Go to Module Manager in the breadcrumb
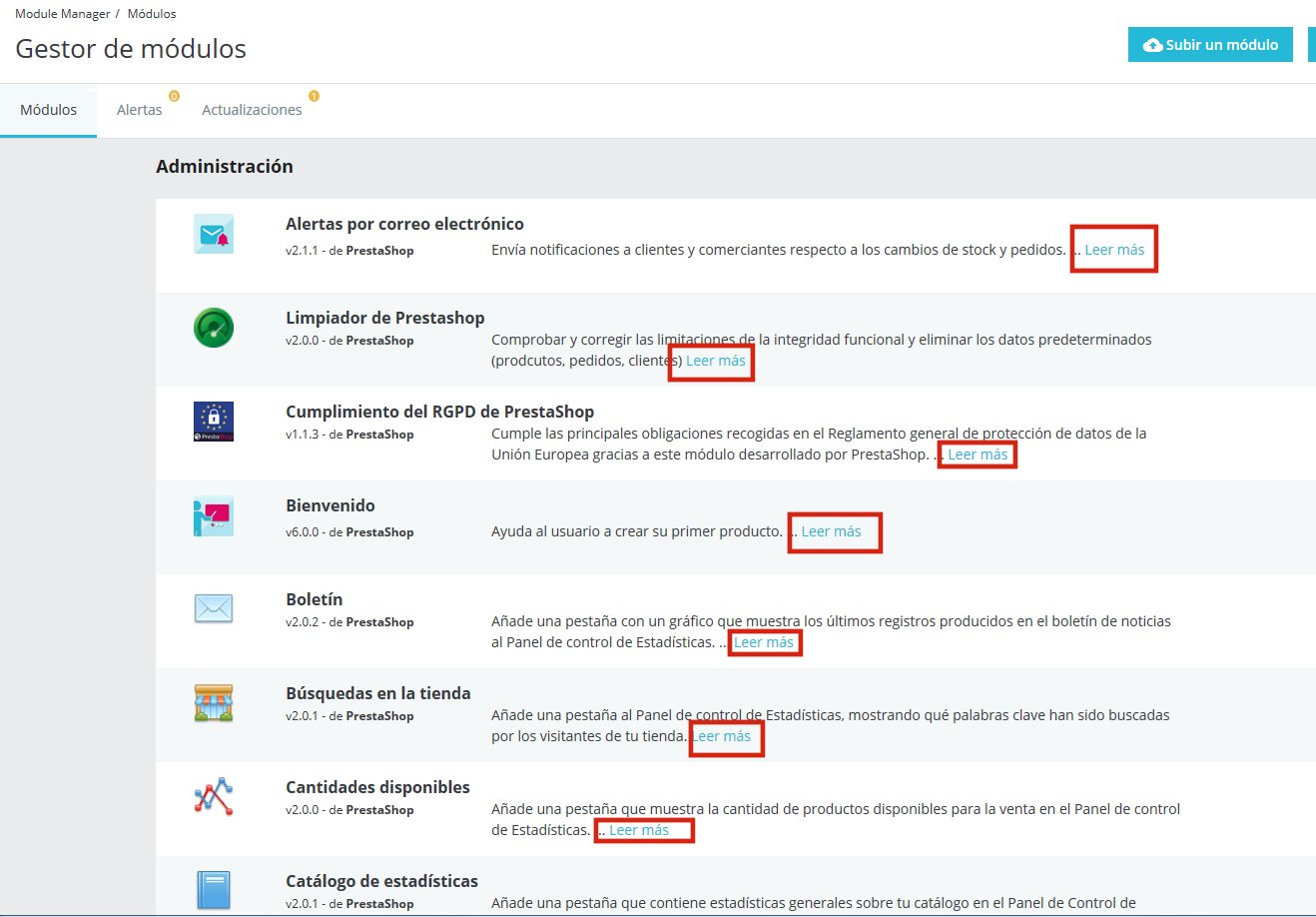Viewport: 1316px width, 917px height. coord(63,14)
